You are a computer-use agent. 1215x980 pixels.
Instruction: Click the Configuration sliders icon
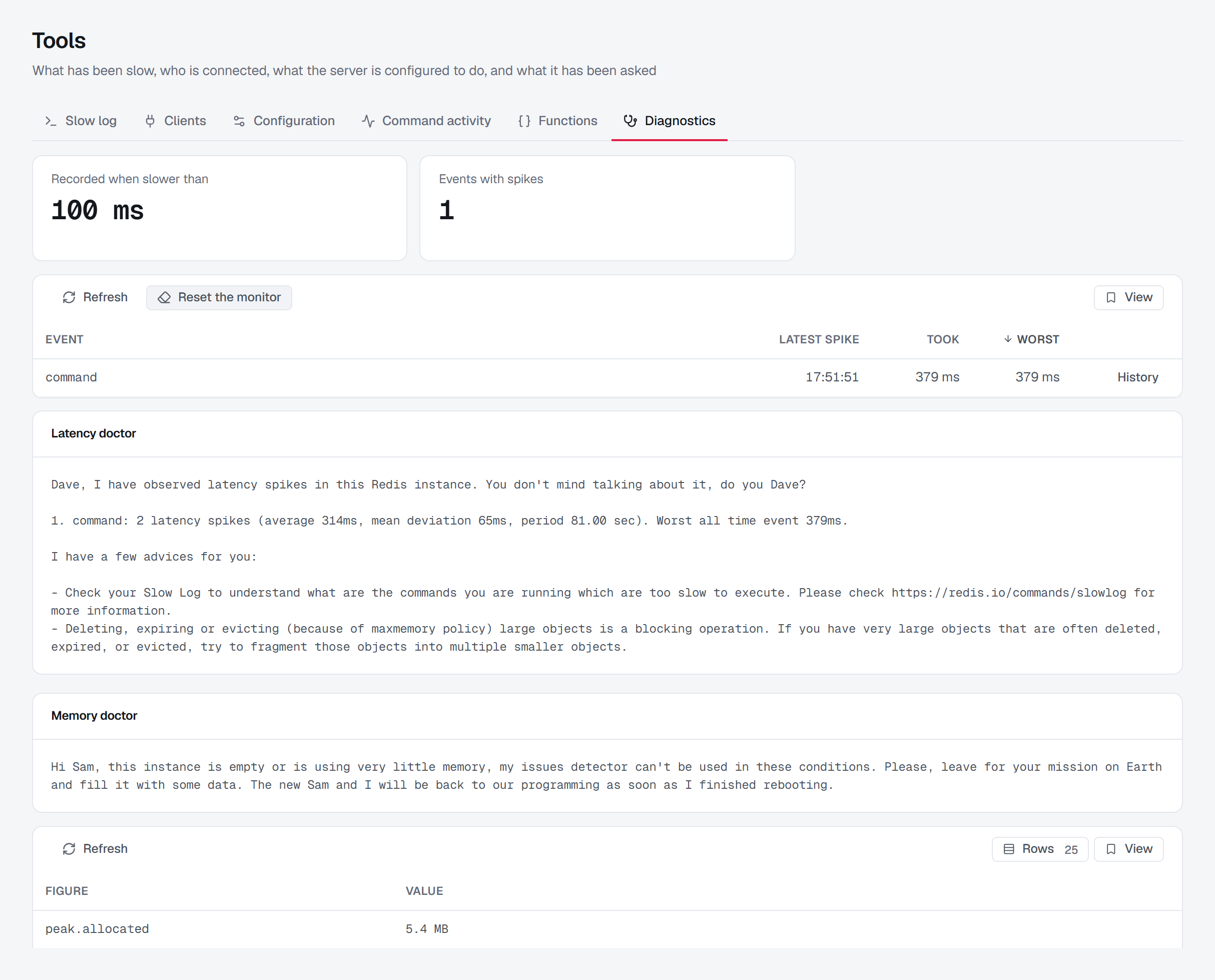[239, 121]
